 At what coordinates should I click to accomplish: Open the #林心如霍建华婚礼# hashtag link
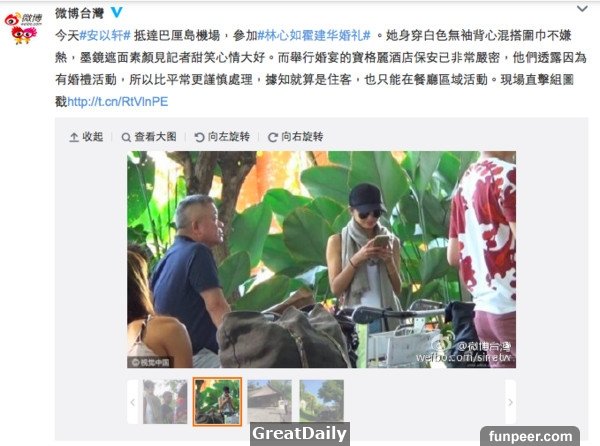pos(314,36)
